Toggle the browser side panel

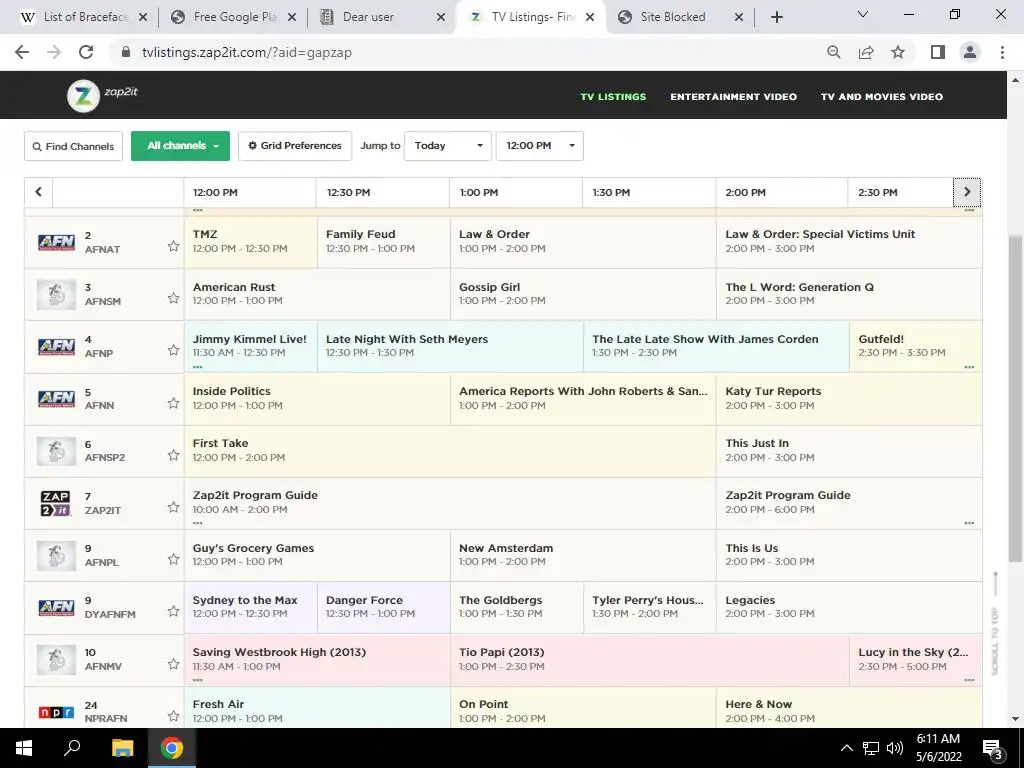click(x=938, y=52)
